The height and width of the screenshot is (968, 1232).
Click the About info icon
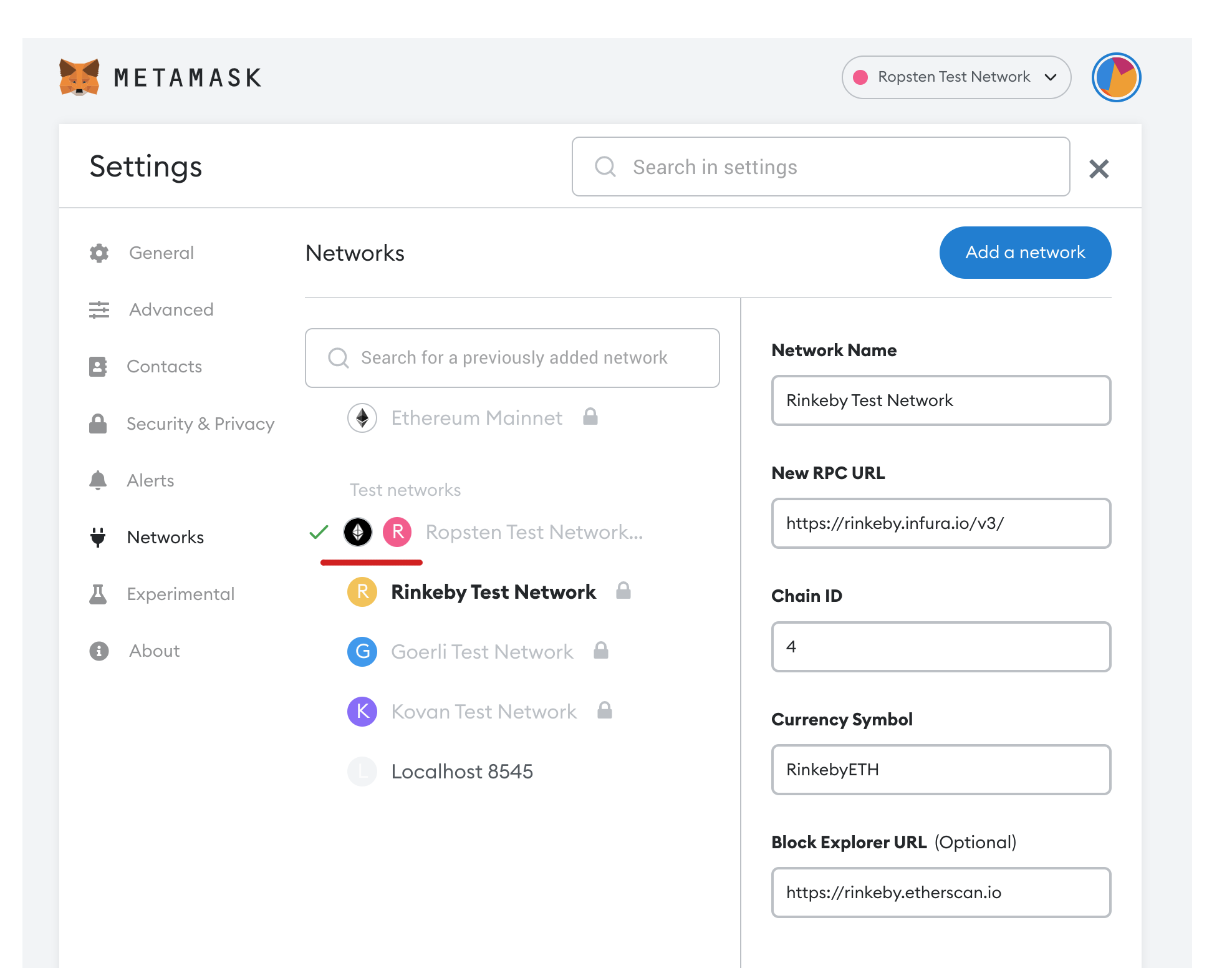coord(99,651)
